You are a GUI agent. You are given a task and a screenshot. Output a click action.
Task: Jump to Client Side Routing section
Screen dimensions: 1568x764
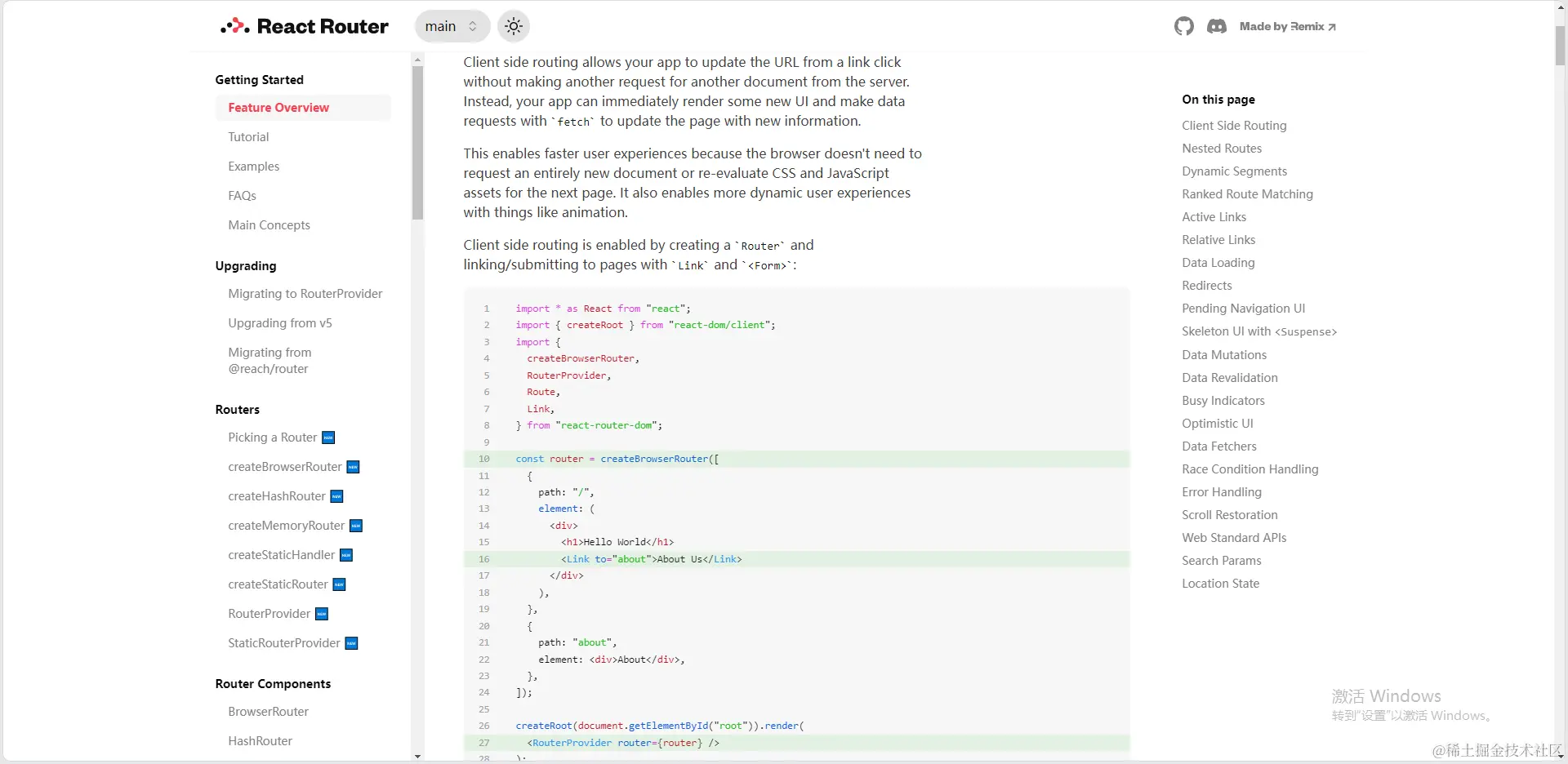coord(1234,126)
